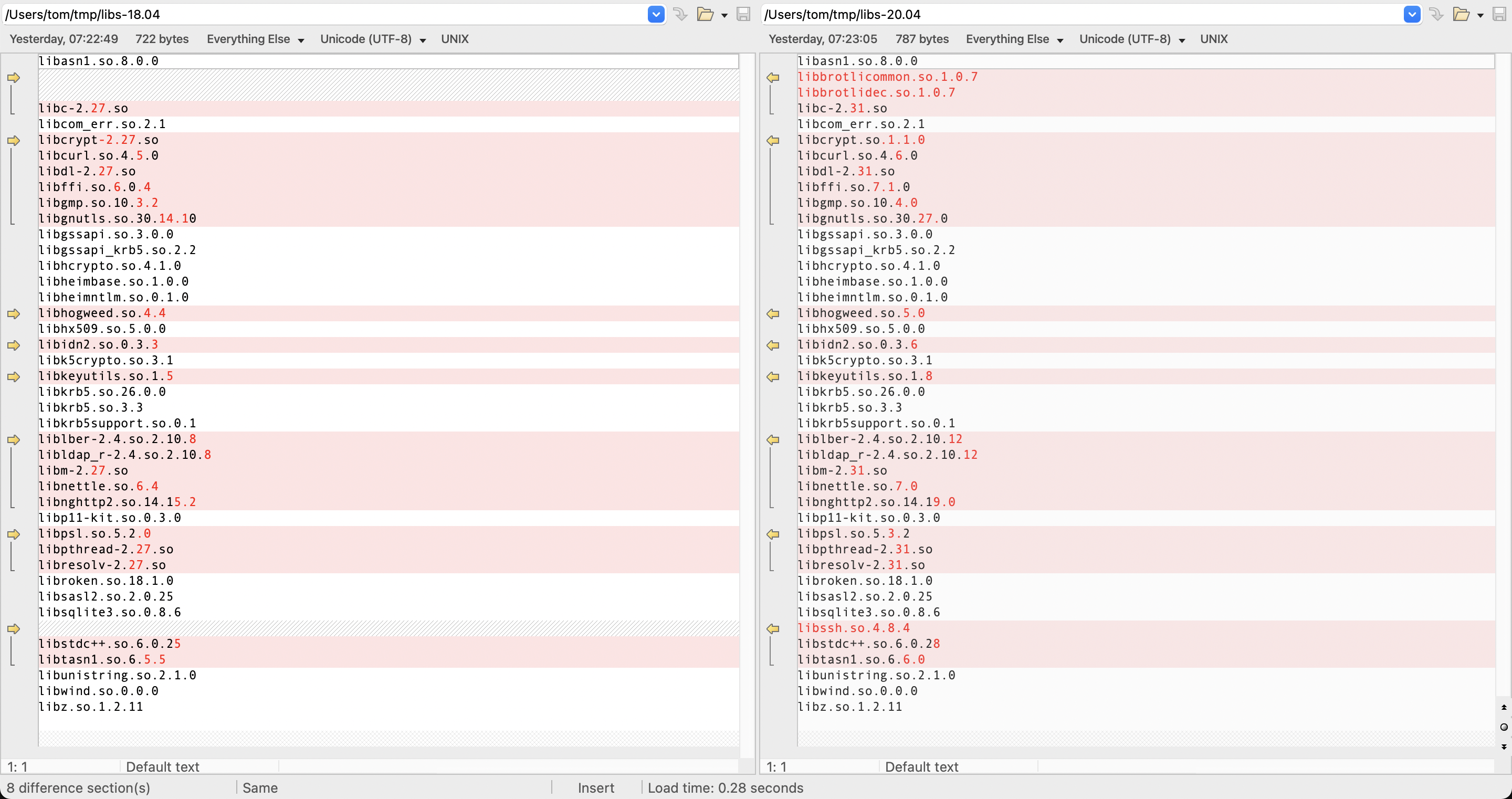Viewport: 1512px width, 799px height.
Task: Click left-arrow beside libssh.so.4.8.4
Action: coord(773,629)
